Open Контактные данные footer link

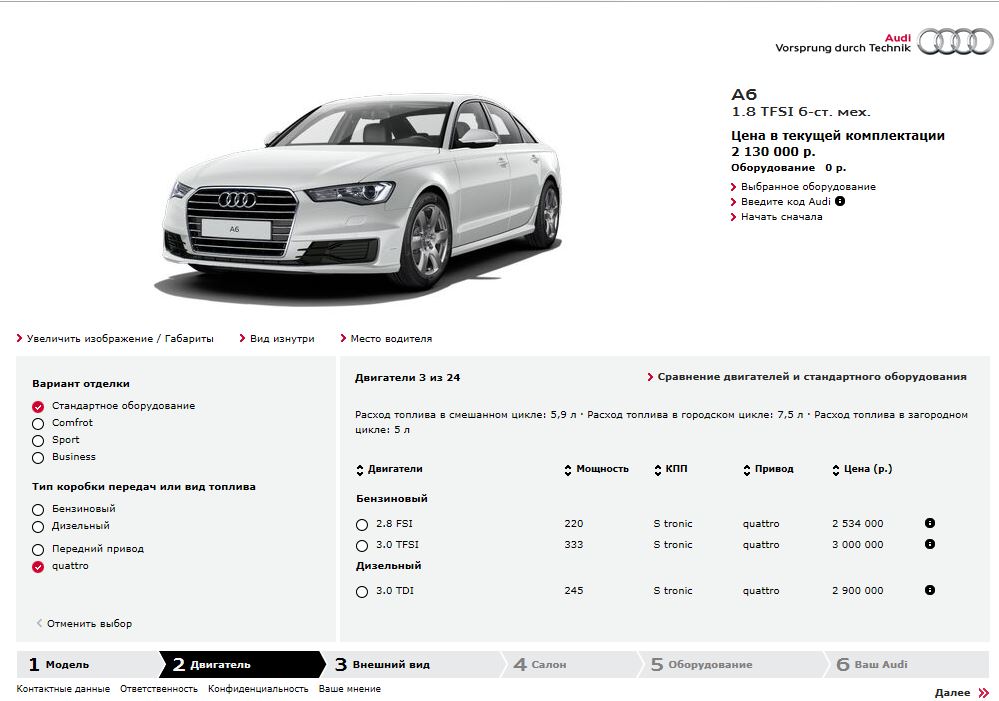[63, 689]
